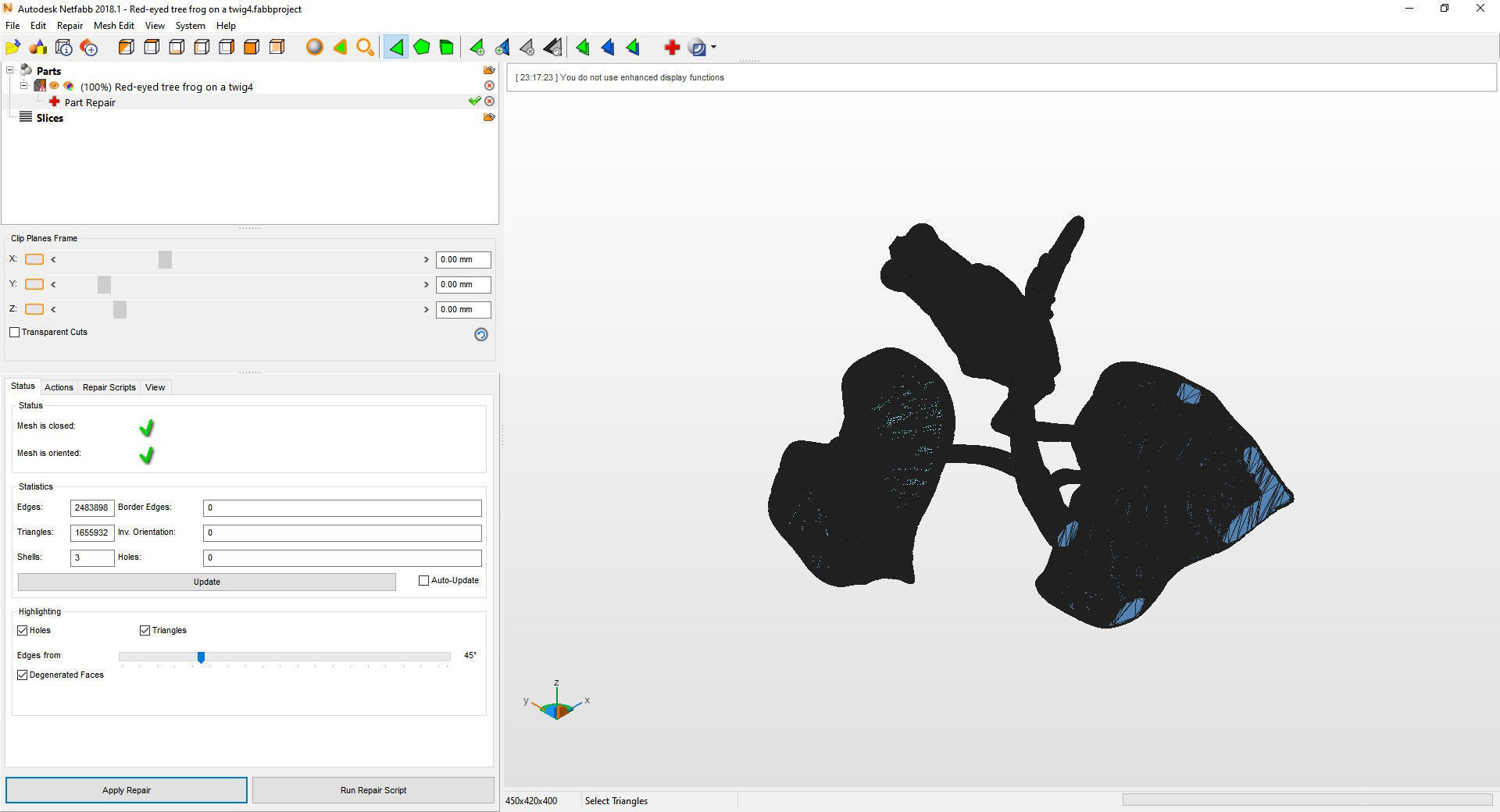
Task: Open the File menu
Action: 12,26
